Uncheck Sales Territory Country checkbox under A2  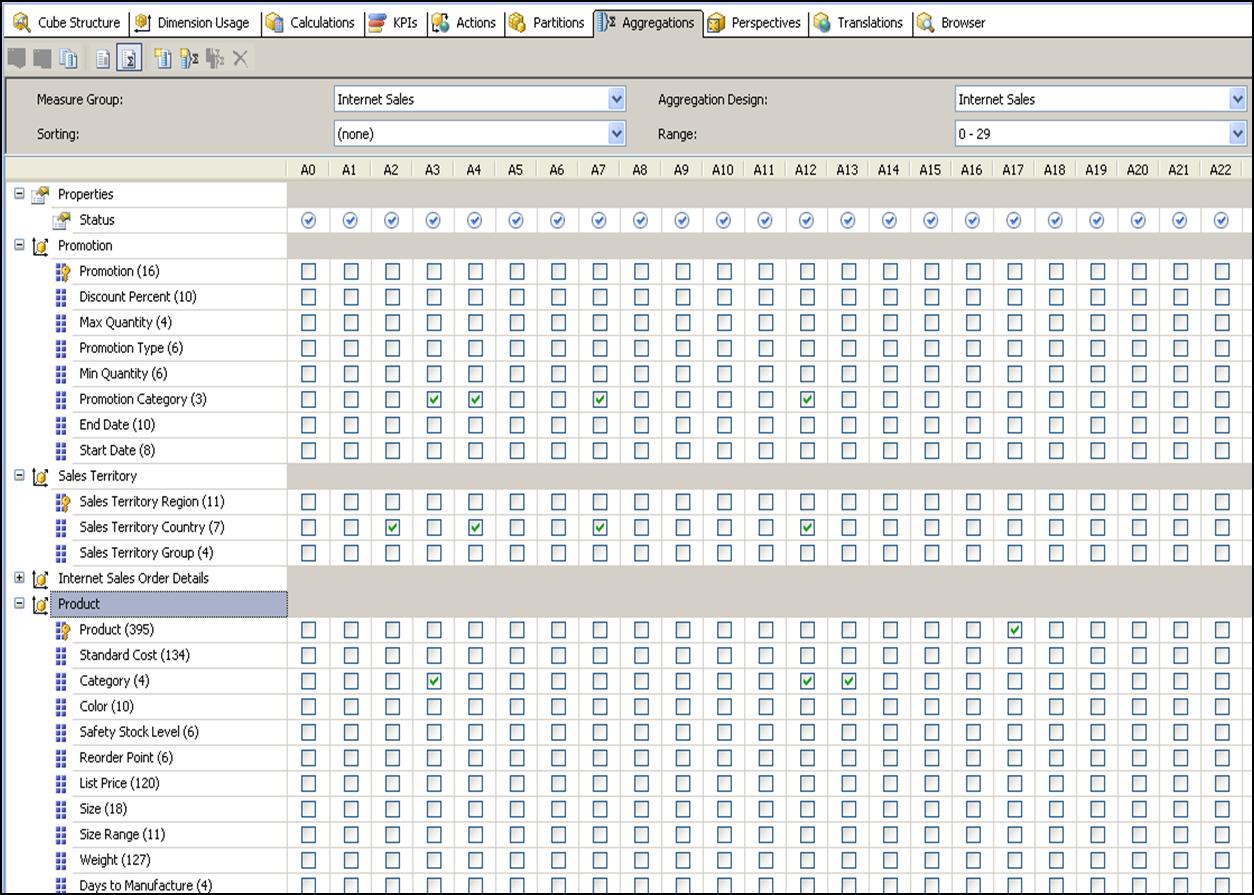392,527
